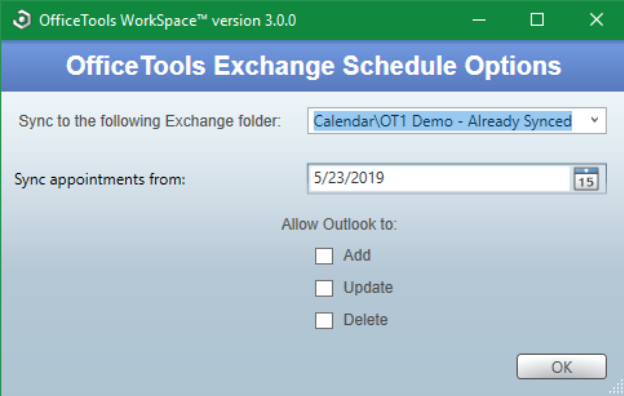The image size is (624, 396).
Task: Click the OfficeTools WorkSpace logo icon
Action: tap(21, 20)
